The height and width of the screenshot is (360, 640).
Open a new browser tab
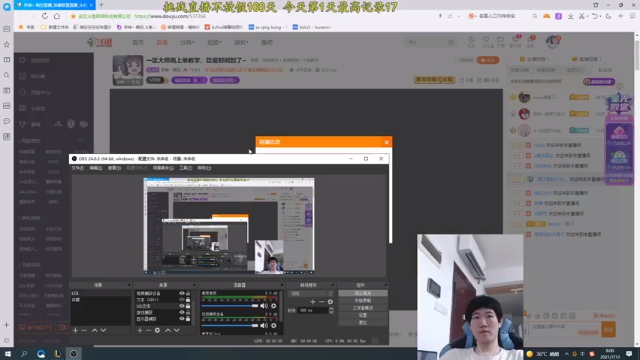[101, 5]
